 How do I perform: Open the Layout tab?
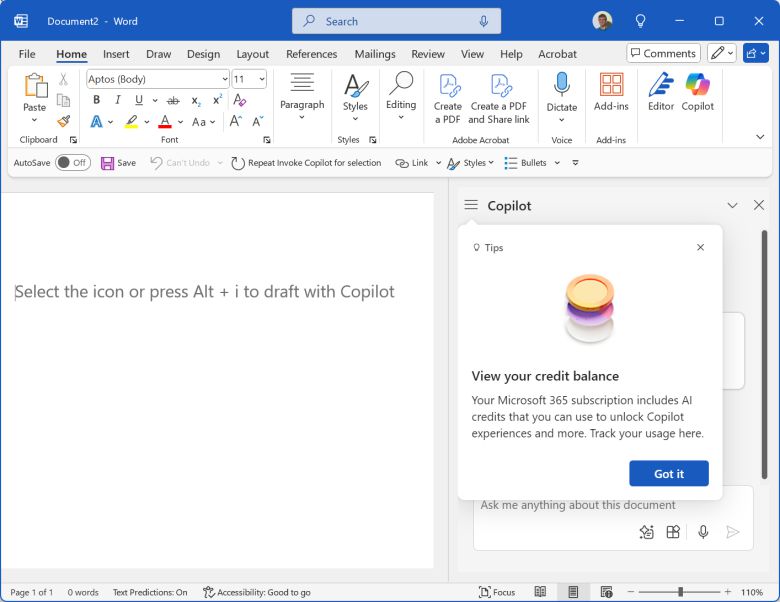[x=252, y=54]
